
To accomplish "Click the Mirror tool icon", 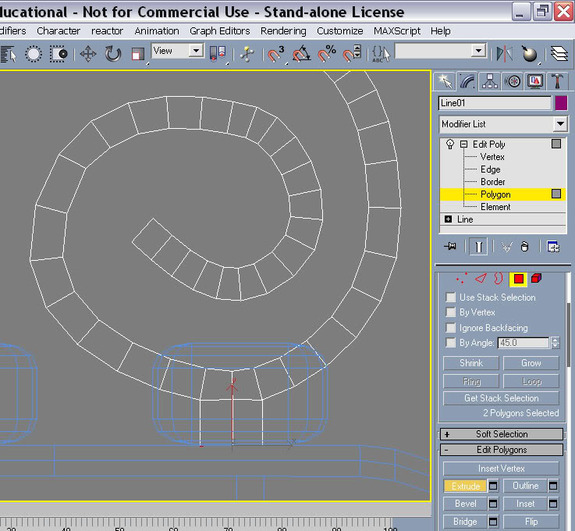I will click(505, 54).
